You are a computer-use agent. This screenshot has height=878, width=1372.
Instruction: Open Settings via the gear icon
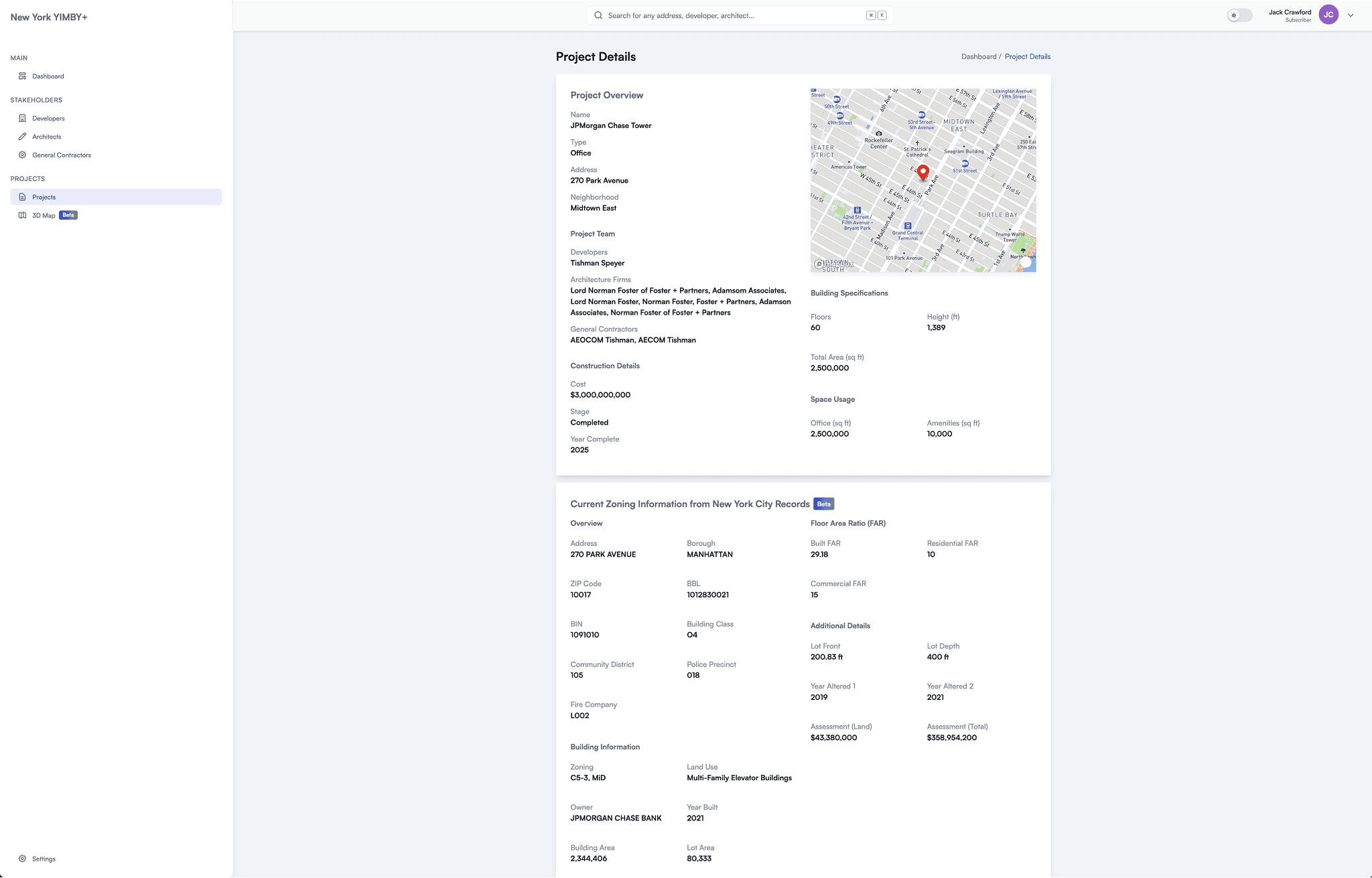(23, 859)
